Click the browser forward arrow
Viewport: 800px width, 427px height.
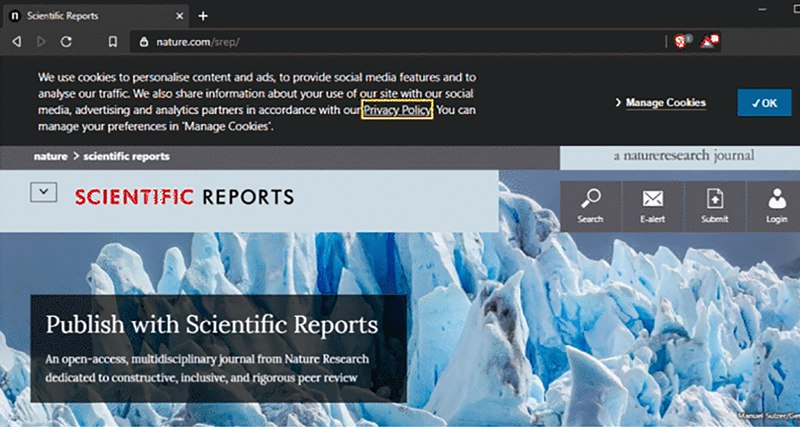pos(41,42)
